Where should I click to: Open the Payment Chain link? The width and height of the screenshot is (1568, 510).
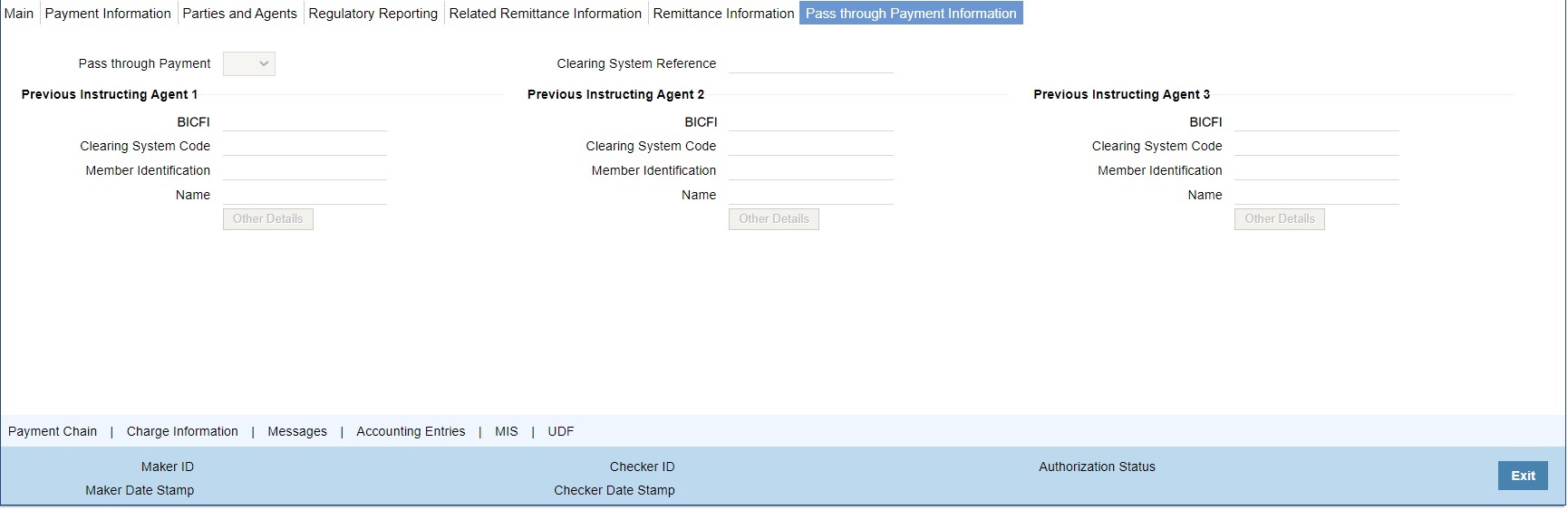(x=53, y=432)
